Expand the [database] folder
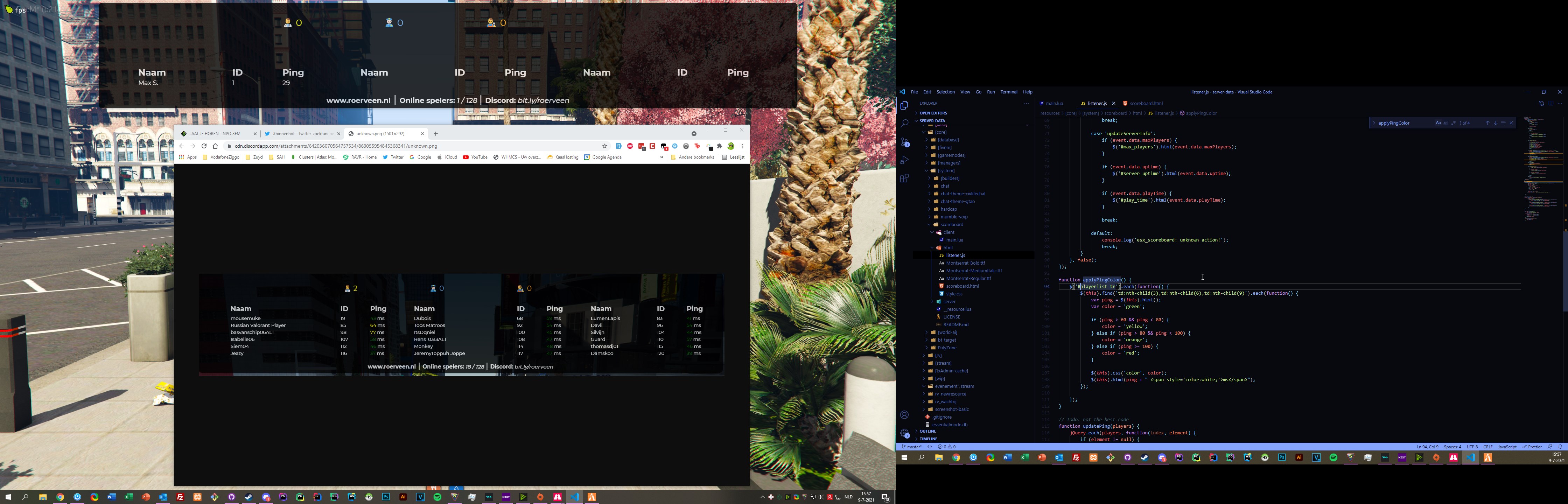The height and width of the screenshot is (504, 1568). tap(948, 140)
